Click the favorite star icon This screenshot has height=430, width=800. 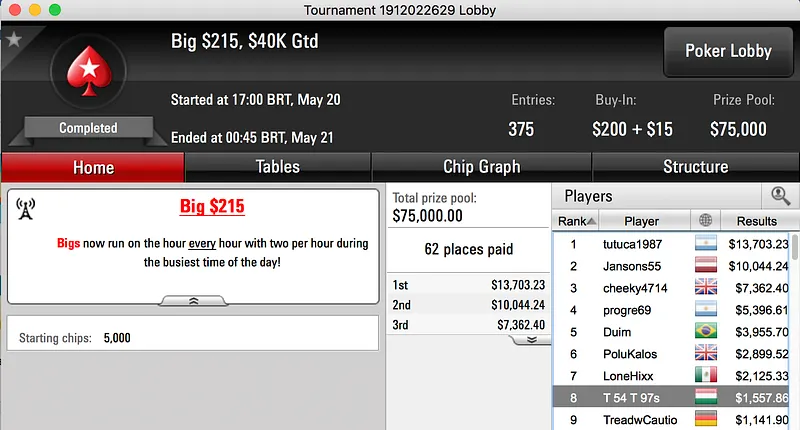pos(13,40)
